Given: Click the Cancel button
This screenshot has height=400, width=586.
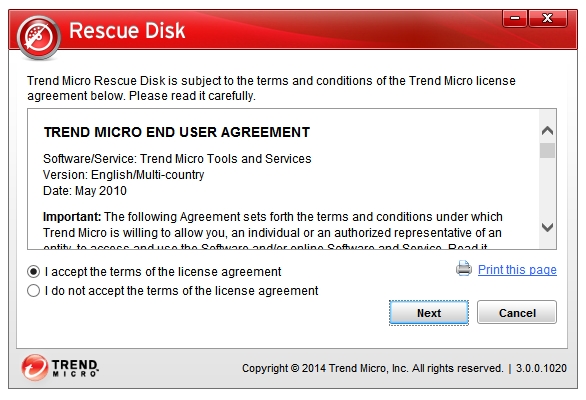Looking at the screenshot, I should click(x=517, y=313).
